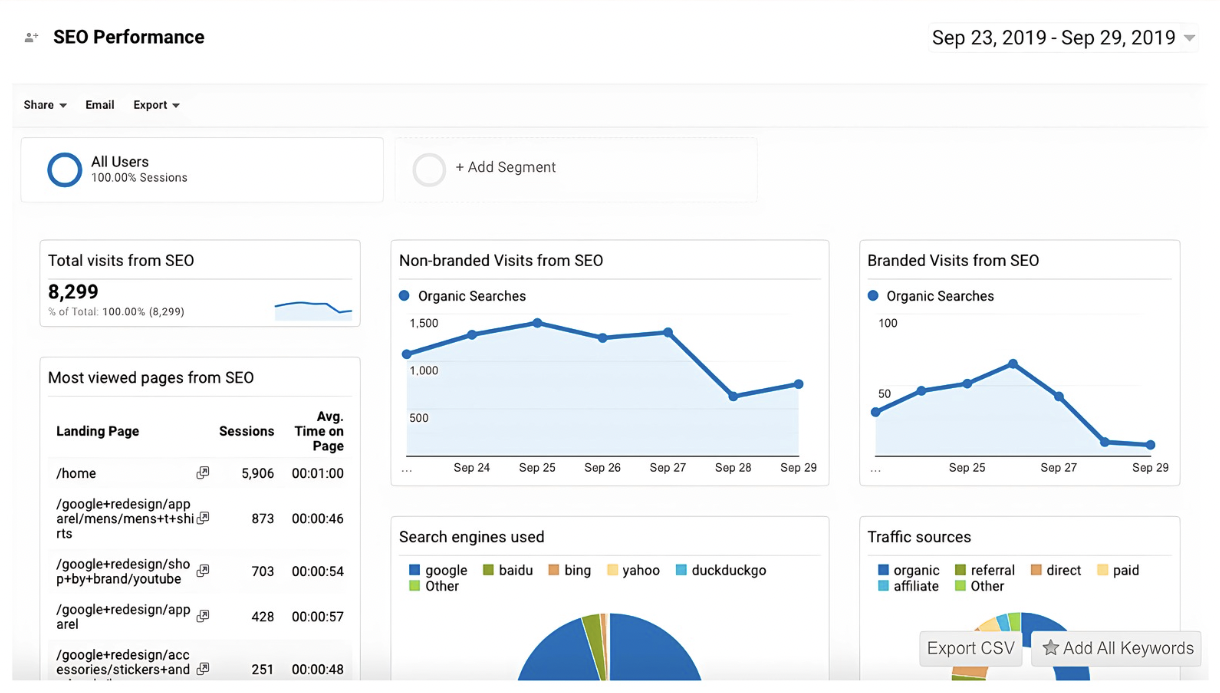Click the 873 sessions value
Viewport: 1220px width, 693px height.
(x=262, y=519)
